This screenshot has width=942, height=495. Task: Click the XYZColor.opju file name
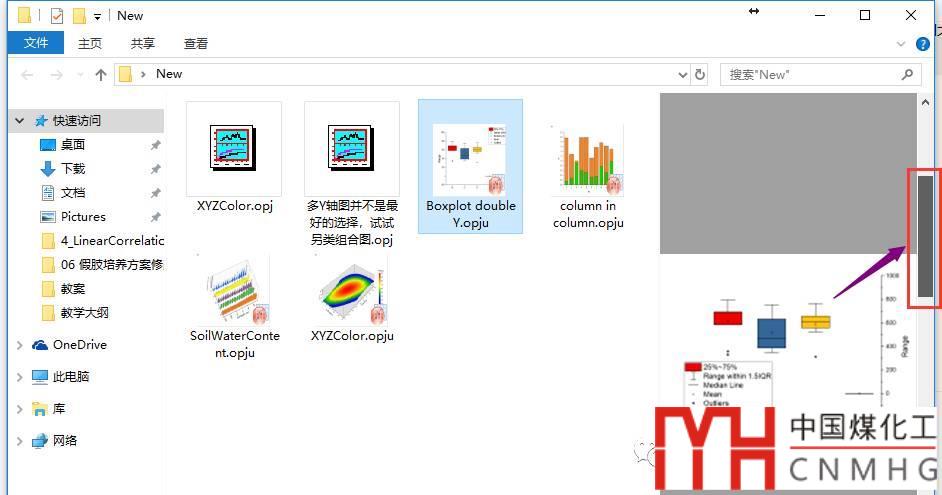[352, 336]
